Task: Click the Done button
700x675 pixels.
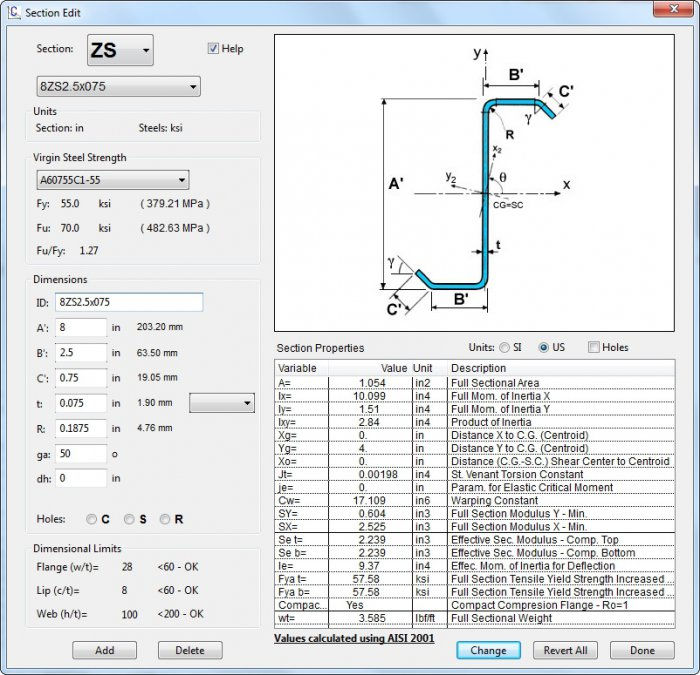Action: click(x=642, y=650)
